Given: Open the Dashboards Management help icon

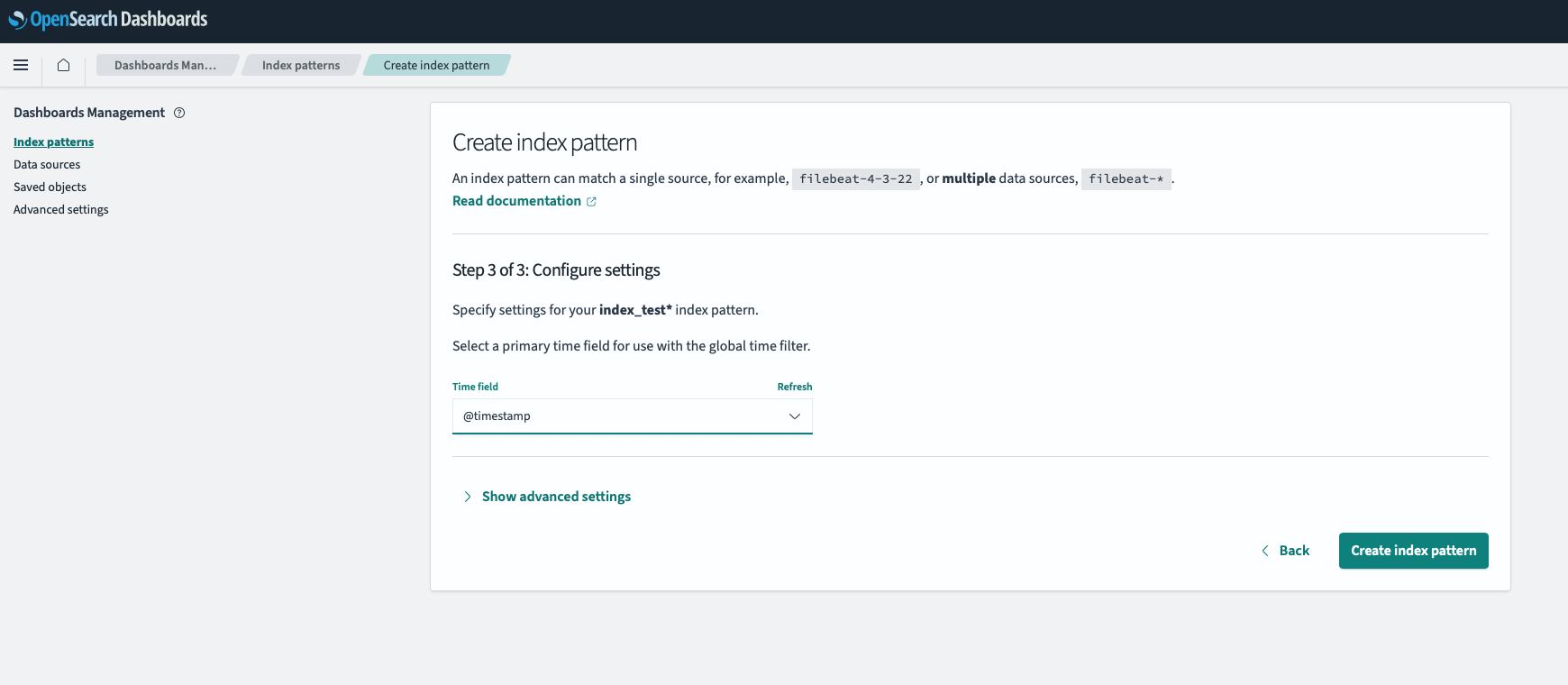Looking at the screenshot, I should [x=179, y=113].
